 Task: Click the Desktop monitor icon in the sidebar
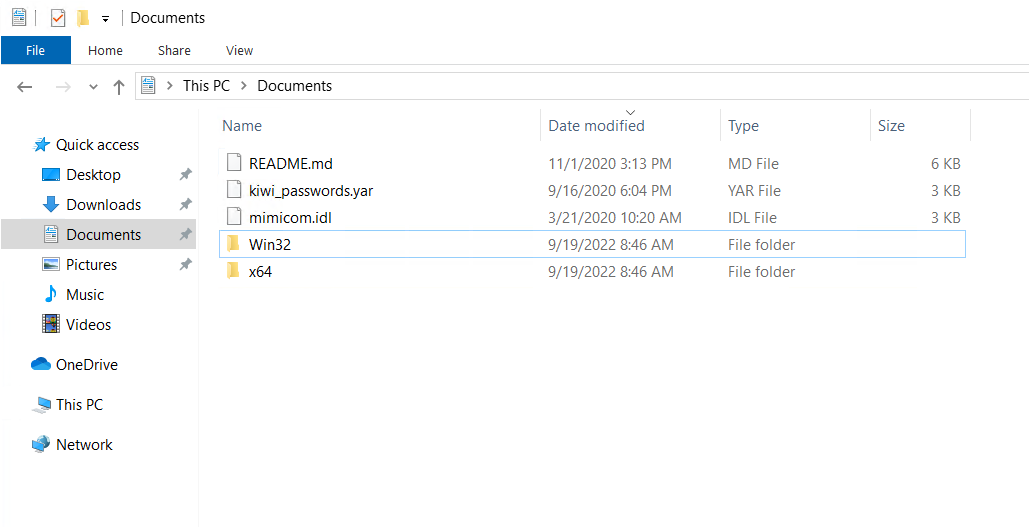click(x=51, y=175)
